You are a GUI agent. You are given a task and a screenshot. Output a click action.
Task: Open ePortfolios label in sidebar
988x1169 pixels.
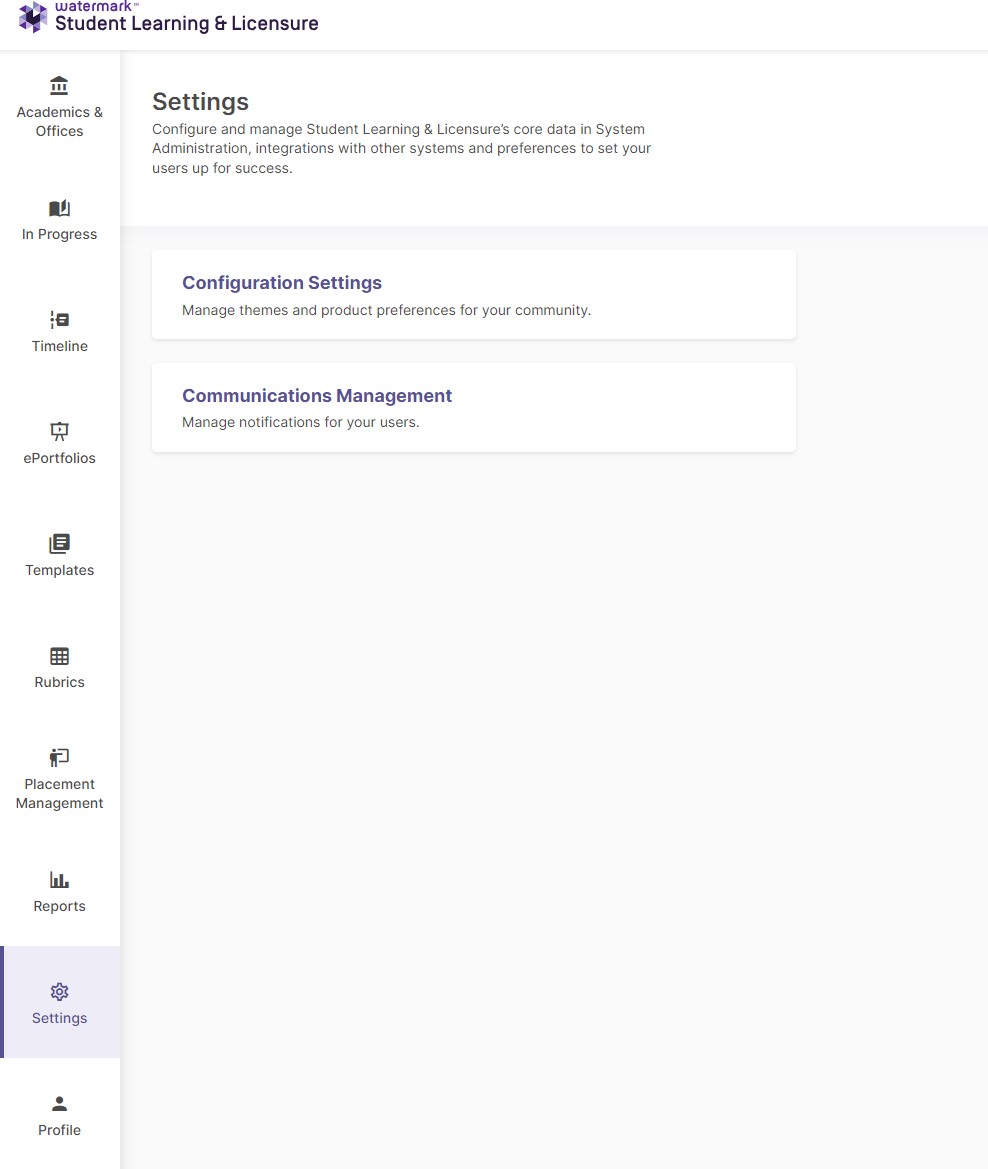tap(60, 458)
